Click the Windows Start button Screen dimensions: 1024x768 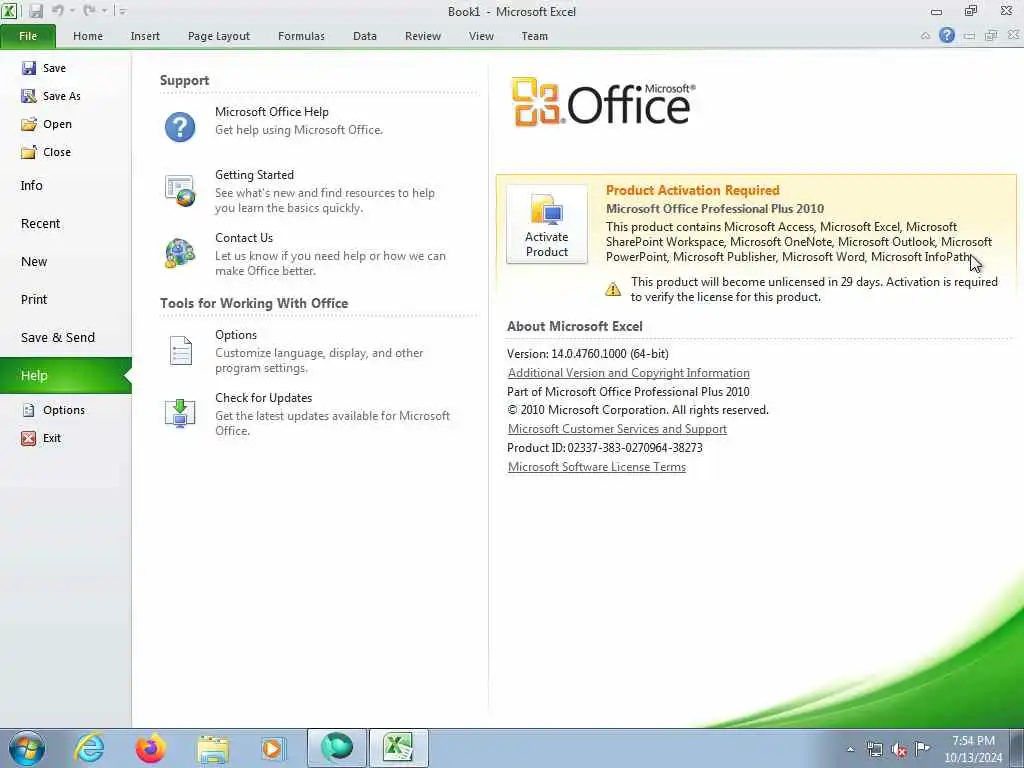tap(27, 748)
